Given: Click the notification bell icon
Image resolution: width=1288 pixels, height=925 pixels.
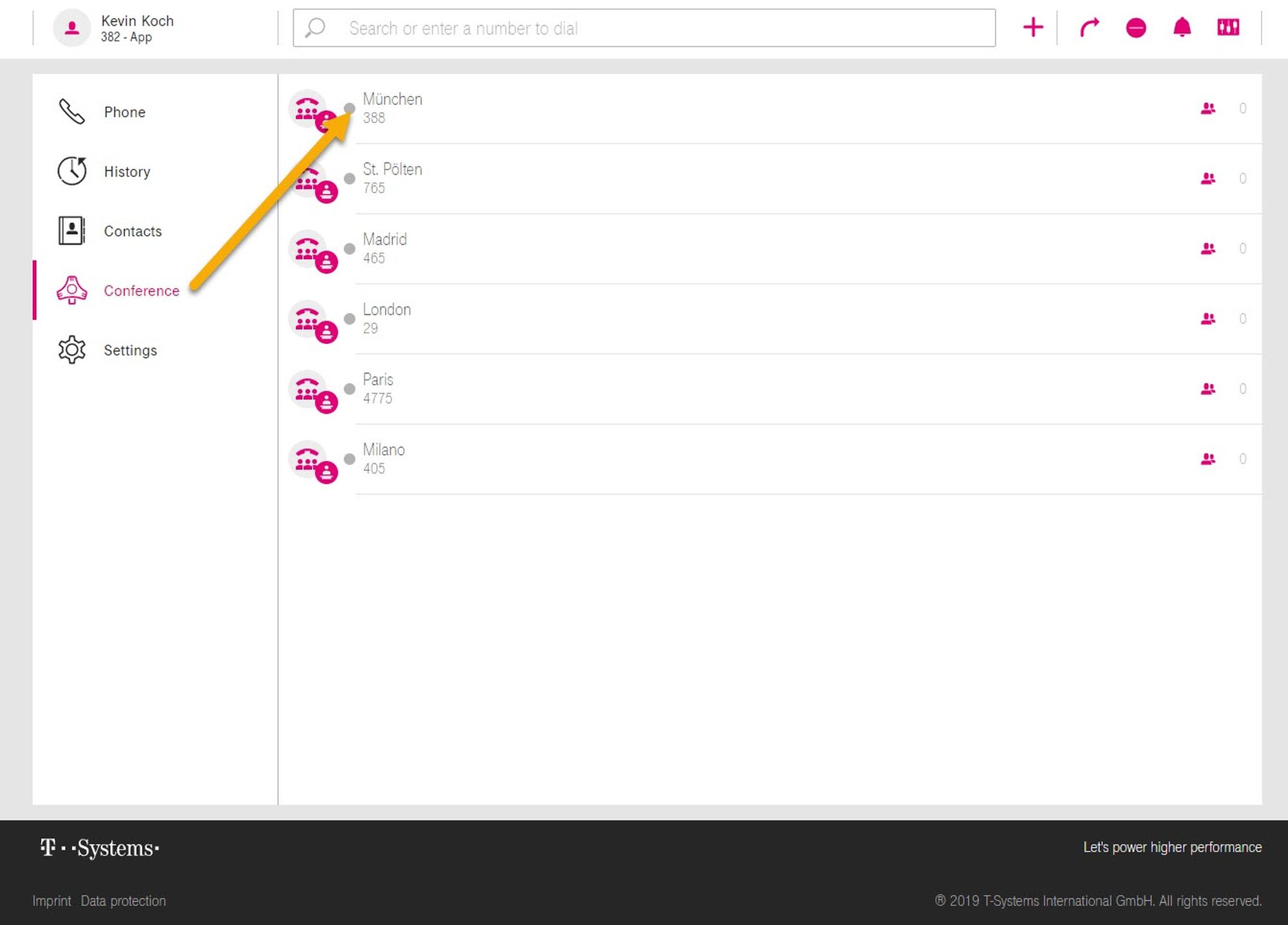Looking at the screenshot, I should (x=1182, y=28).
